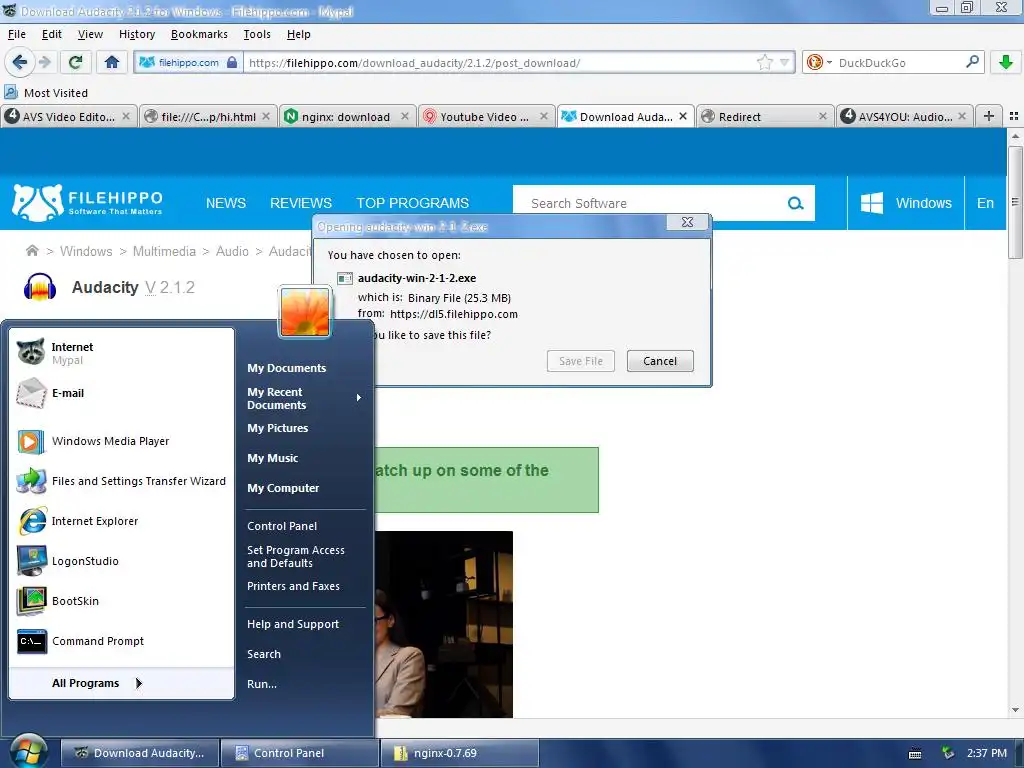Open Control Panel from the Start menu

pyautogui.click(x=282, y=526)
